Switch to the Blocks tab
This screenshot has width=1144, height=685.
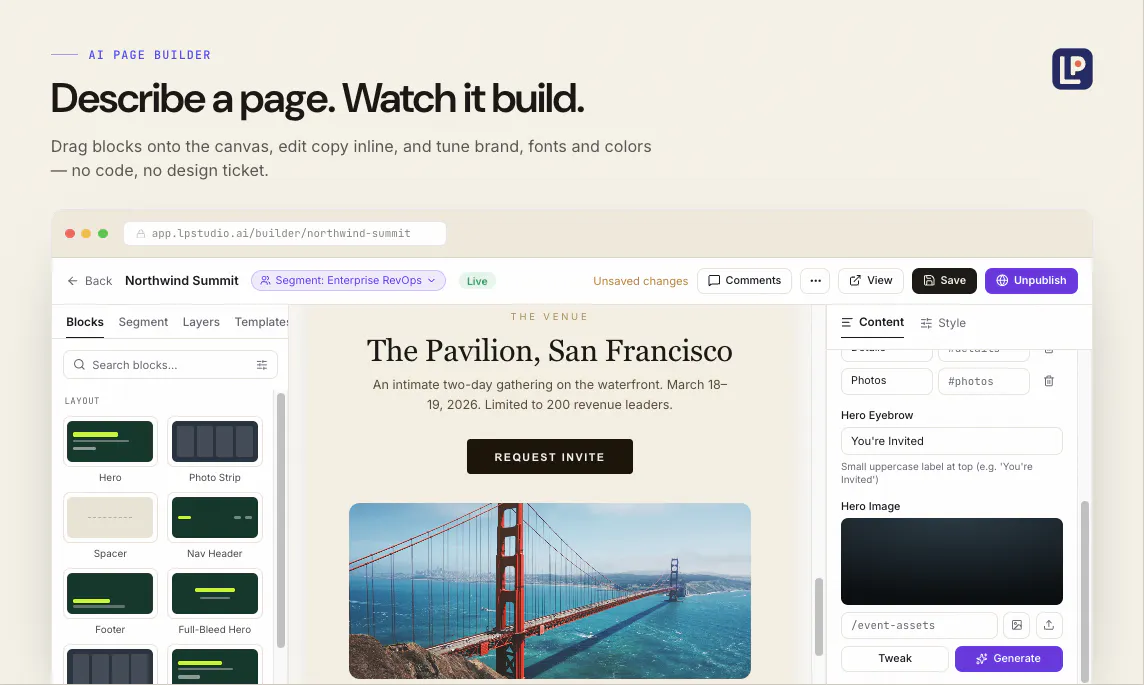click(85, 322)
